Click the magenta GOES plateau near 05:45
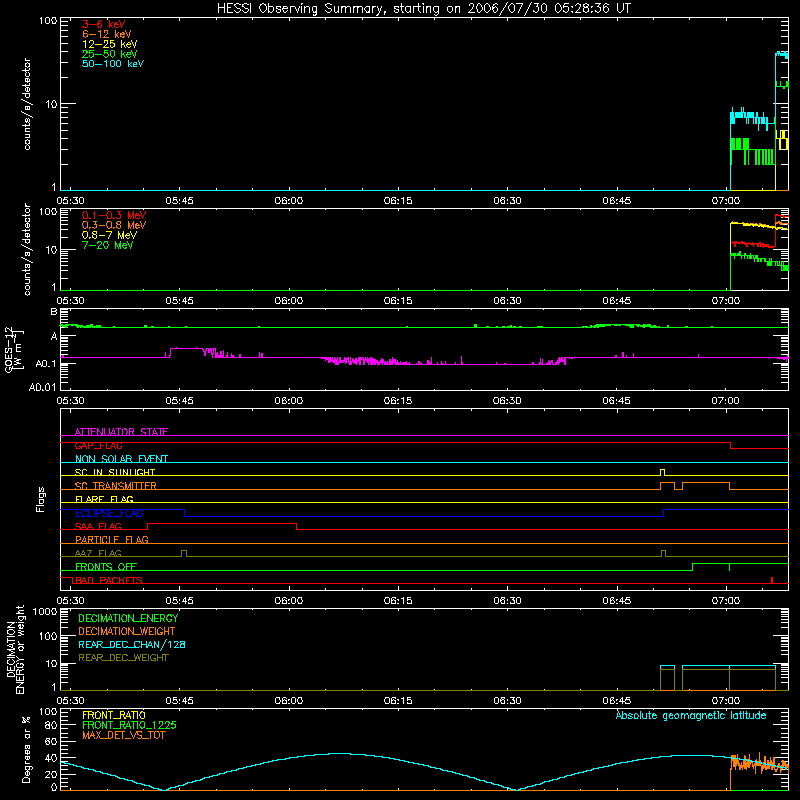The height and width of the screenshot is (800, 800). pos(187,348)
